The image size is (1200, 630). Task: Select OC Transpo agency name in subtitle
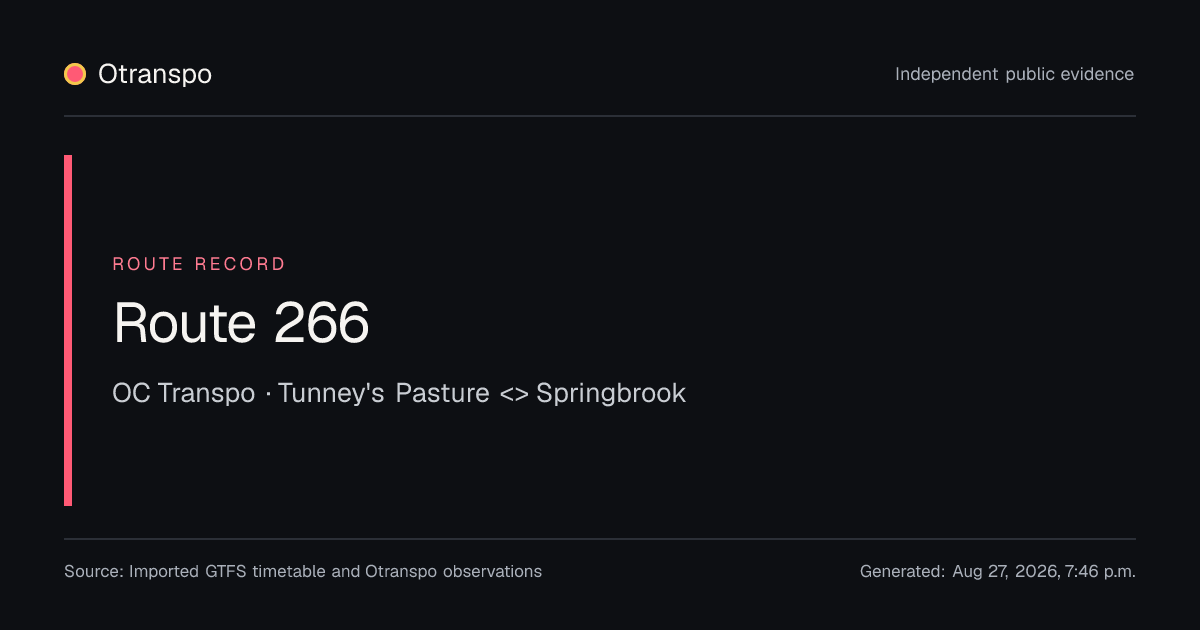pyautogui.click(x=184, y=393)
